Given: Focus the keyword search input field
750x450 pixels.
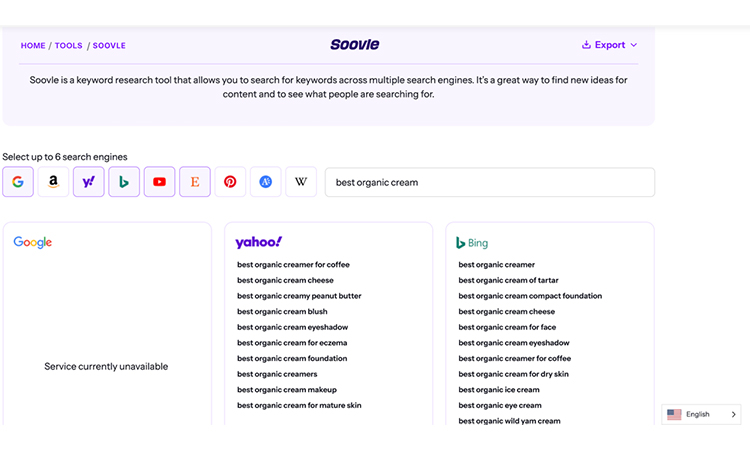Looking at the screenshot, I should [490, 182].
